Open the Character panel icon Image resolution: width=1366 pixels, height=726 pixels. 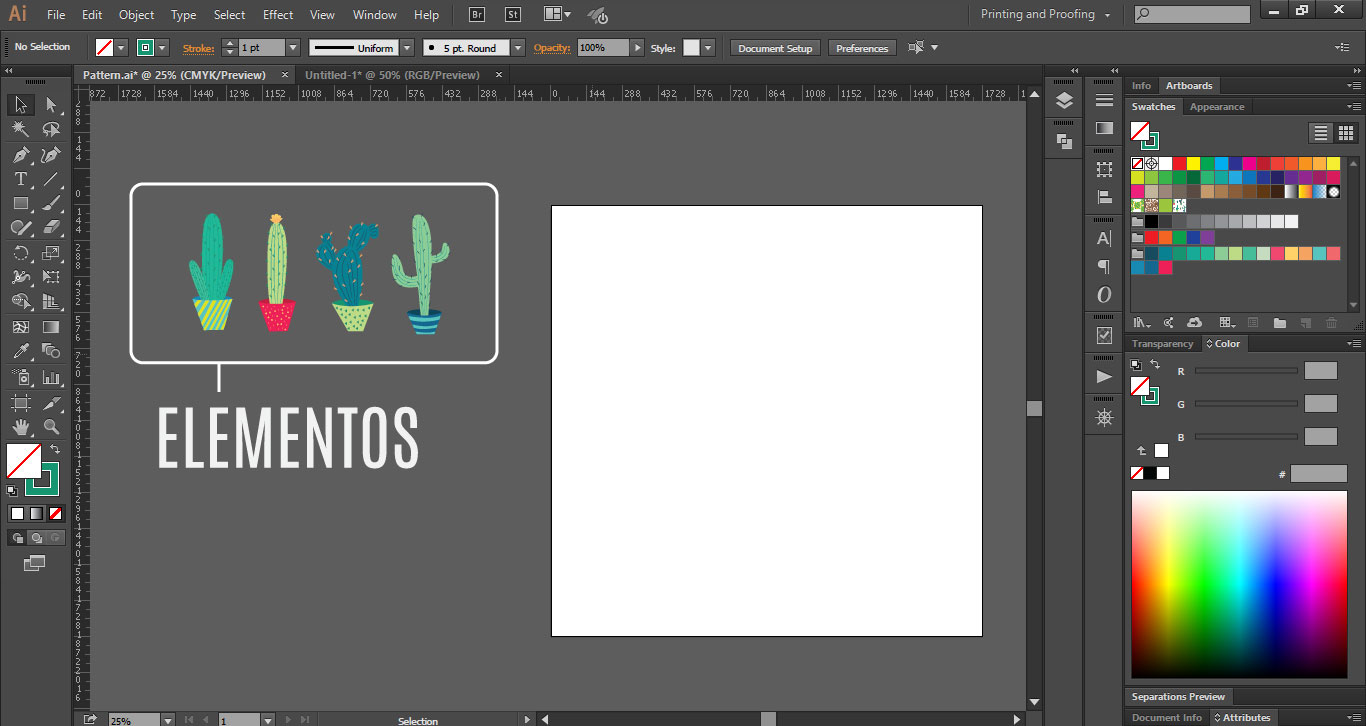pos(1104,239)
